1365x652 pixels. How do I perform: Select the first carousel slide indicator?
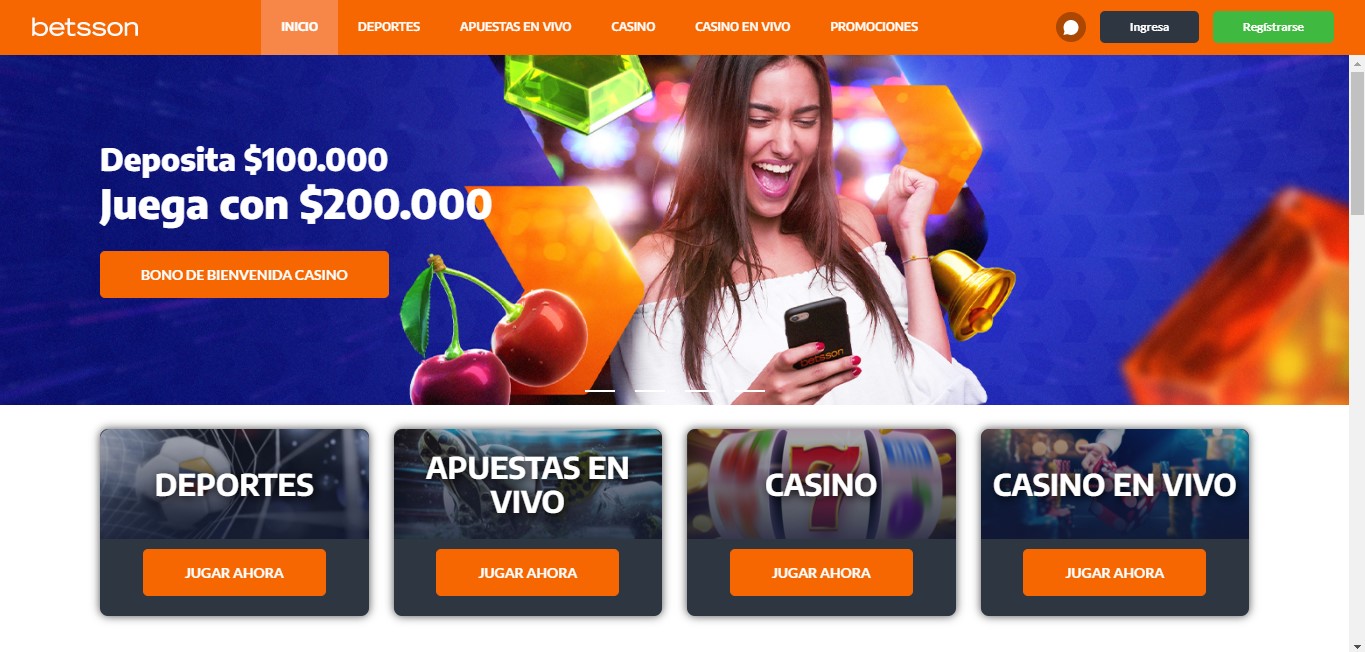click(600, 390)
